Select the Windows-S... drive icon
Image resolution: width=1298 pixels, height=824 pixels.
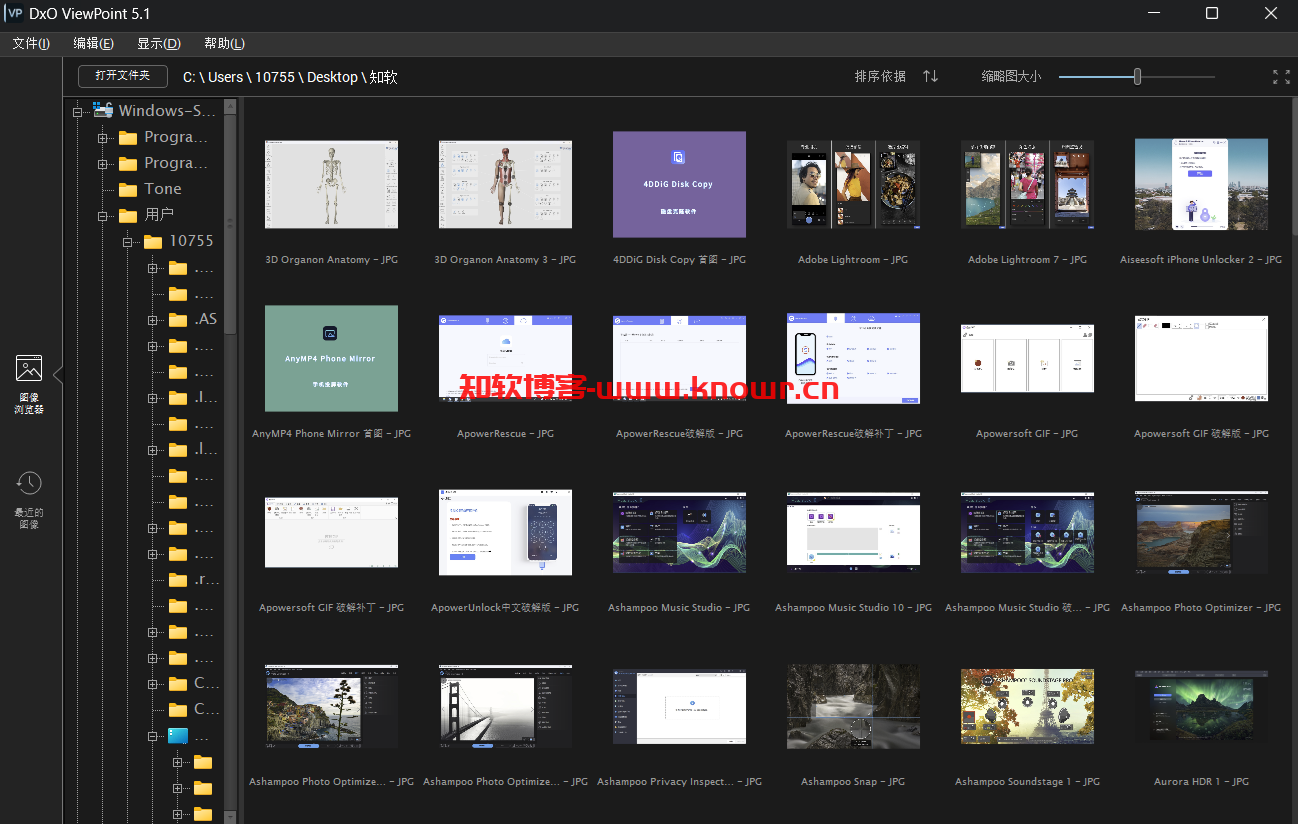[x=102, y=110]
